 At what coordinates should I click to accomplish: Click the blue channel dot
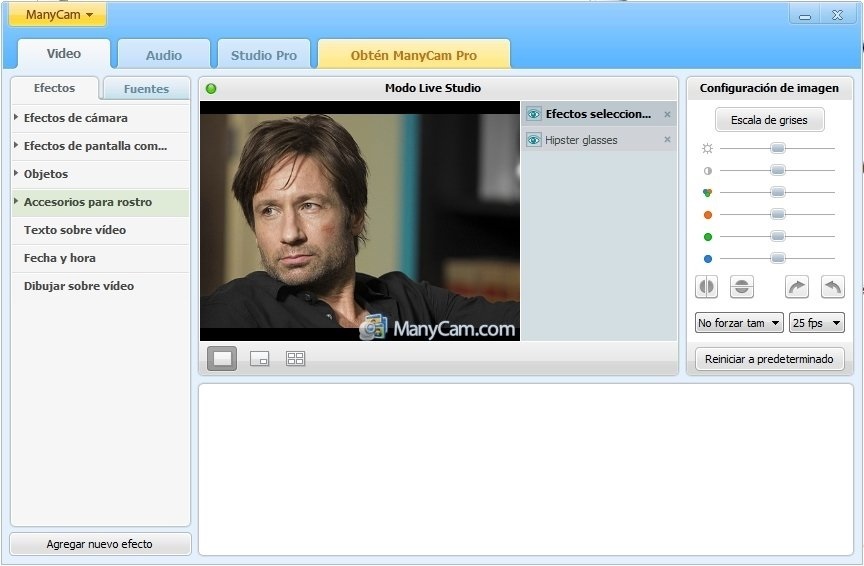click(708, 258)
